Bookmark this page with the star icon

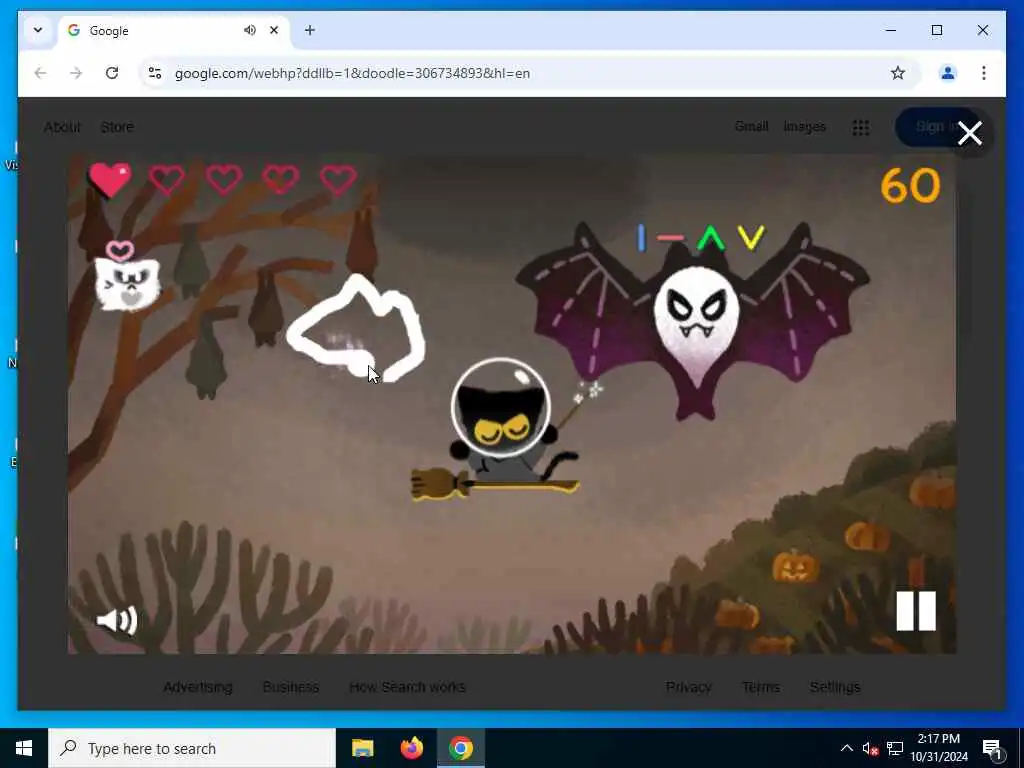tap(897, 73)
